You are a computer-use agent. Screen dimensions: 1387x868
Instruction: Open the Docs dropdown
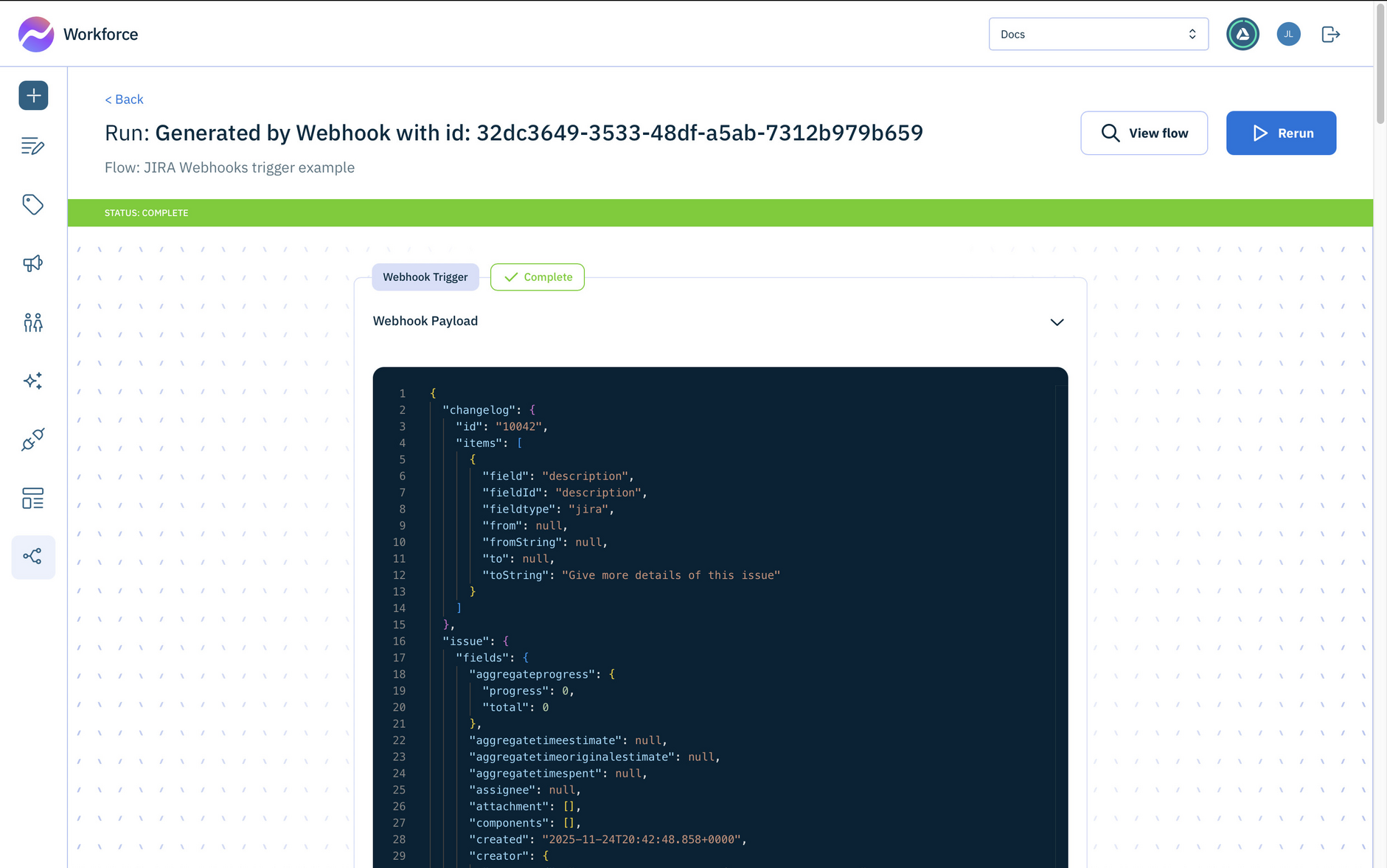click(x=1098, y=33)
